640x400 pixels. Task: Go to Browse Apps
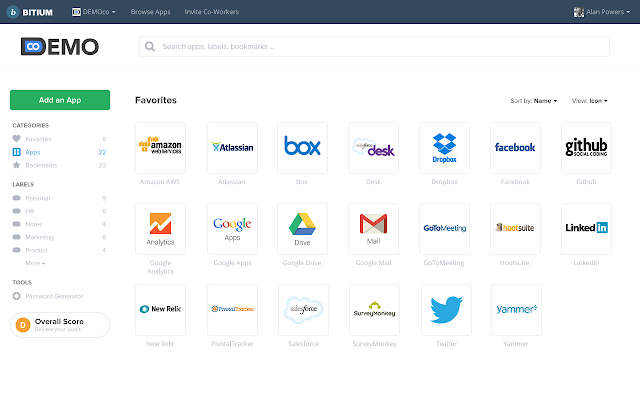tap(150, 12)
